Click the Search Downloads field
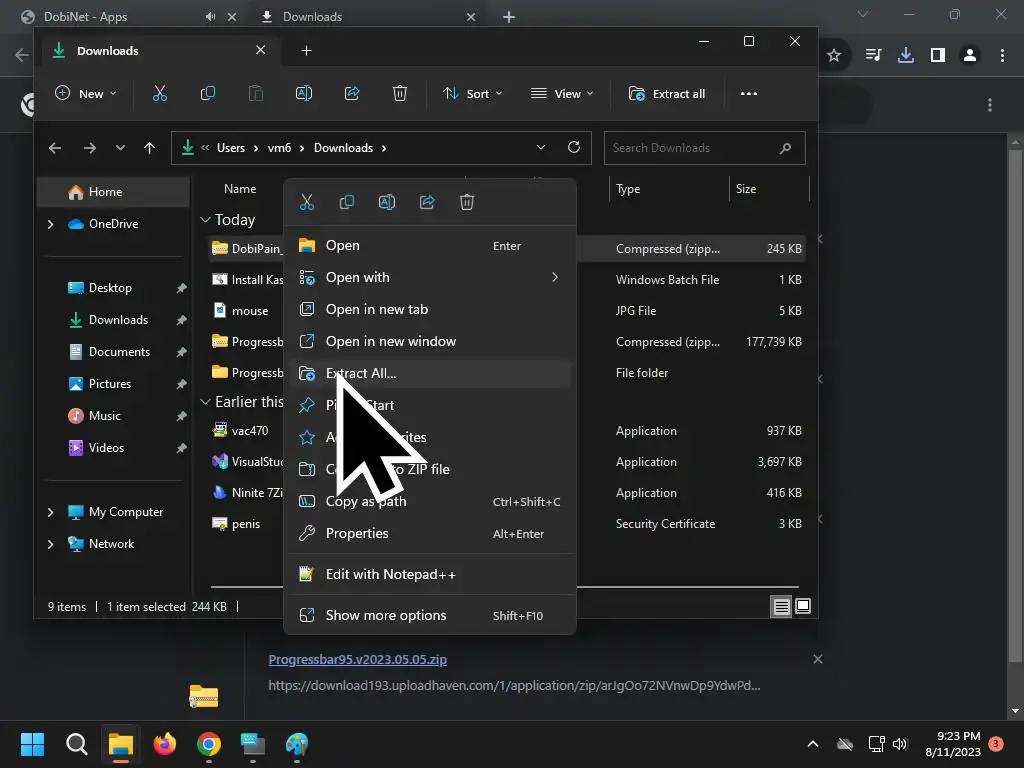This screenshot has width=1024, height=768. pos(704,148)
